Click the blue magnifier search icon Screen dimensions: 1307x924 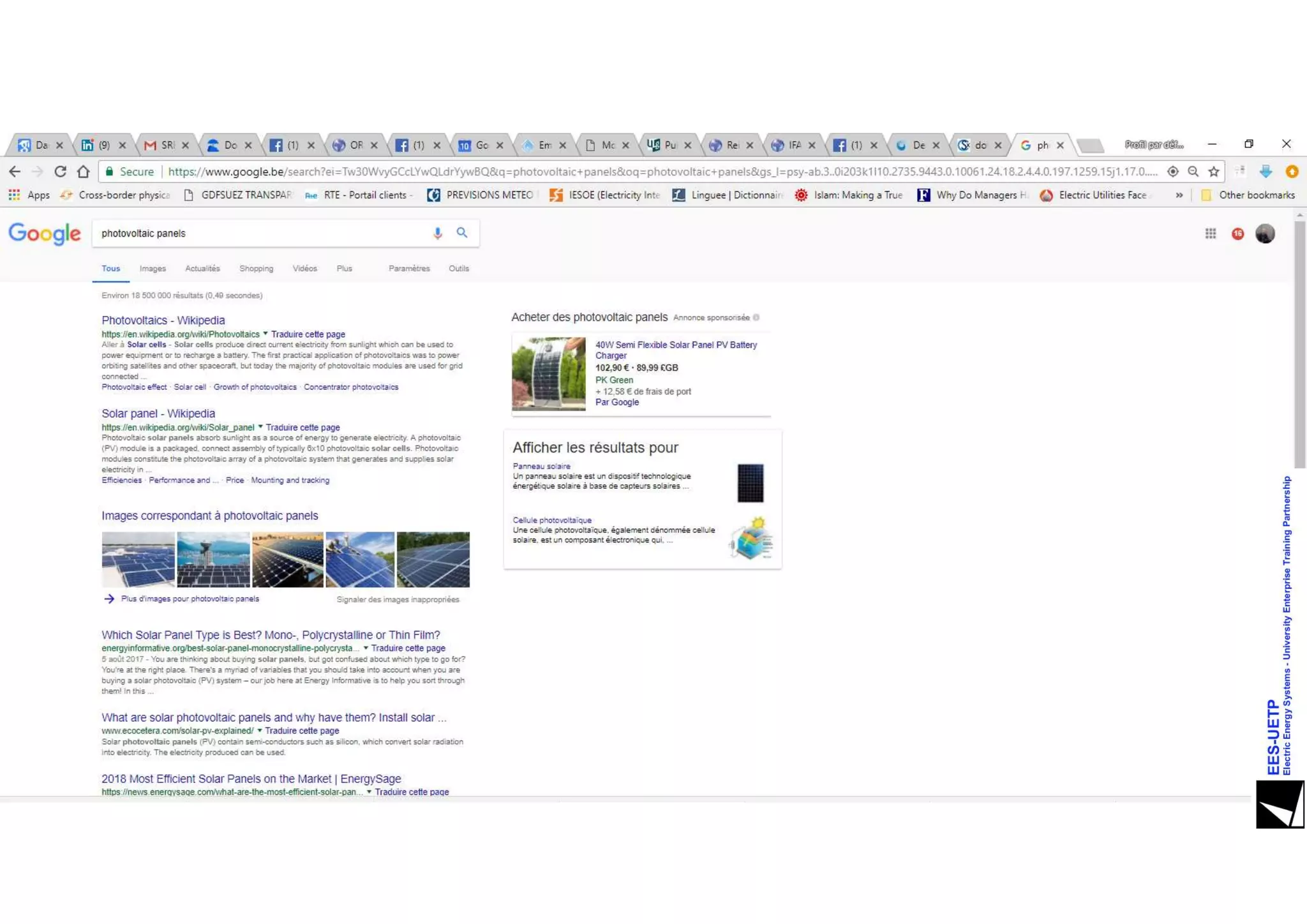[462, 233]
